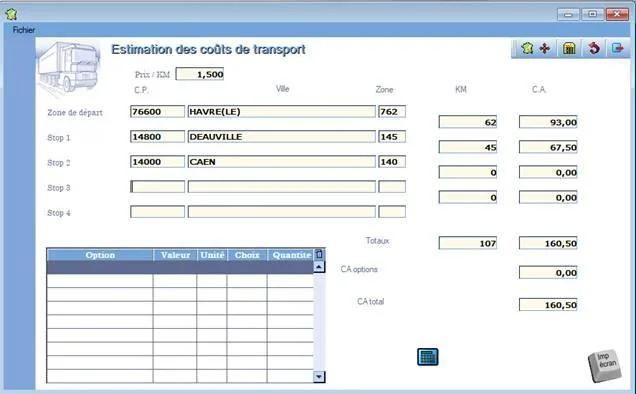
Task: Click the empty Stop 4 Ville field
Action: (x=281, y=212)
